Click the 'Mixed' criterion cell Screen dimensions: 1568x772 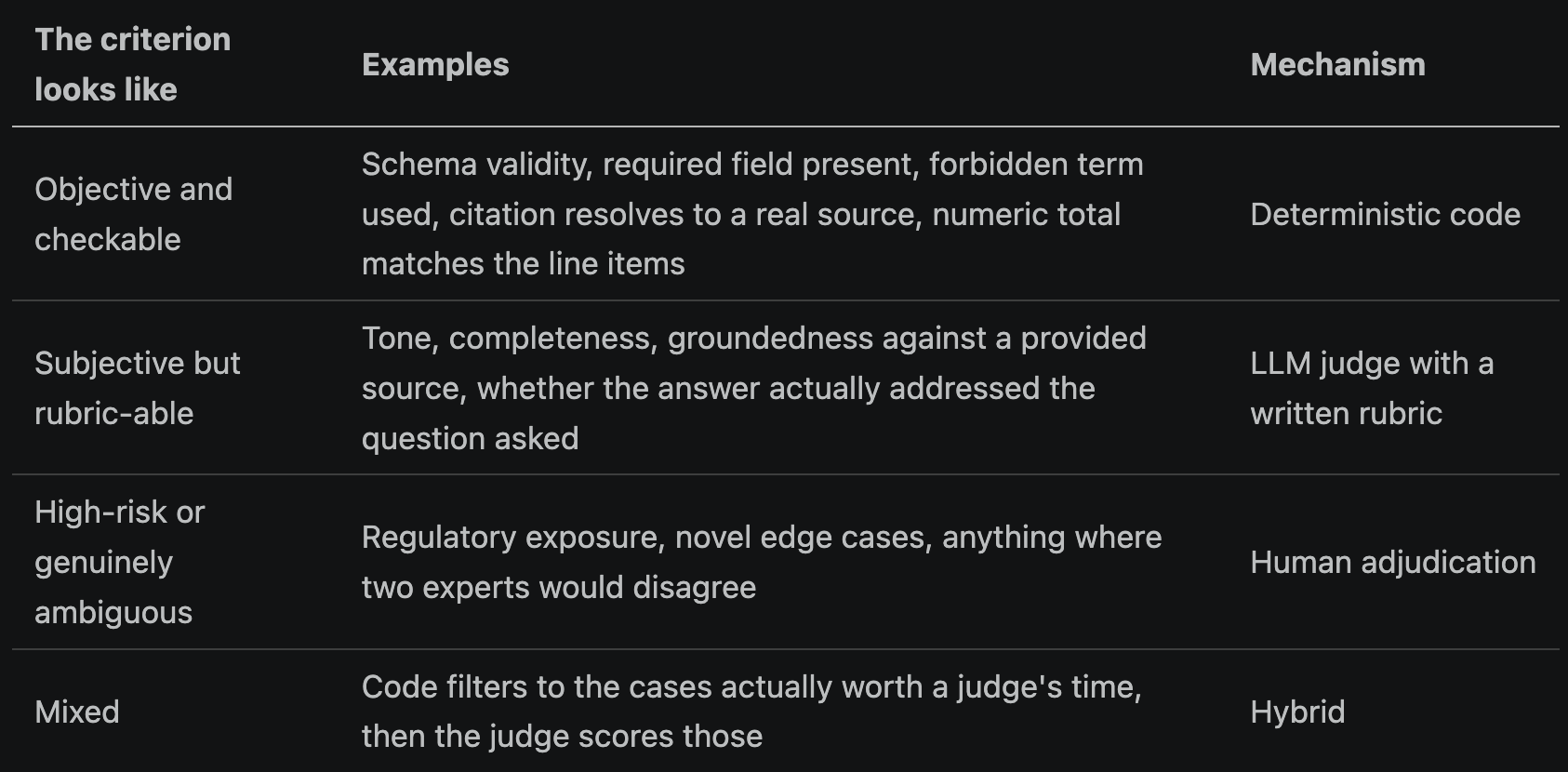77,712
